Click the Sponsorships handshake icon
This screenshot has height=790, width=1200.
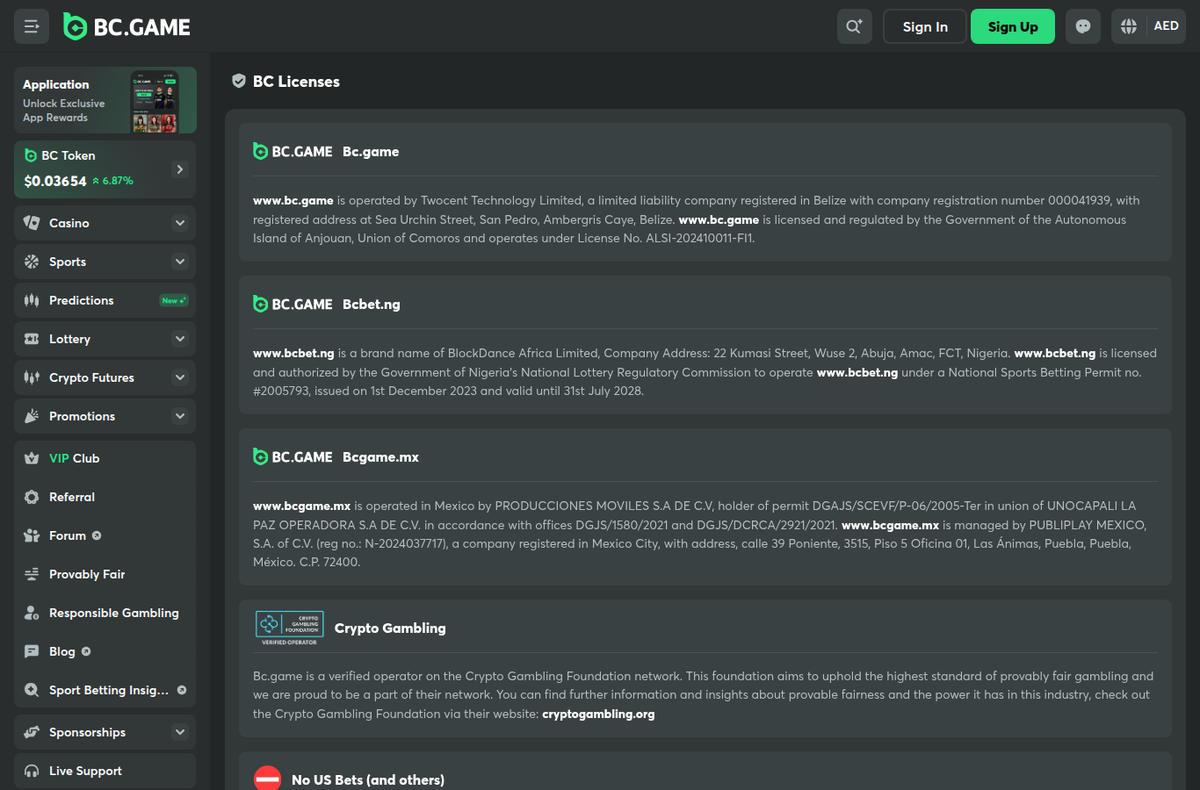click(x=31, y=732)
